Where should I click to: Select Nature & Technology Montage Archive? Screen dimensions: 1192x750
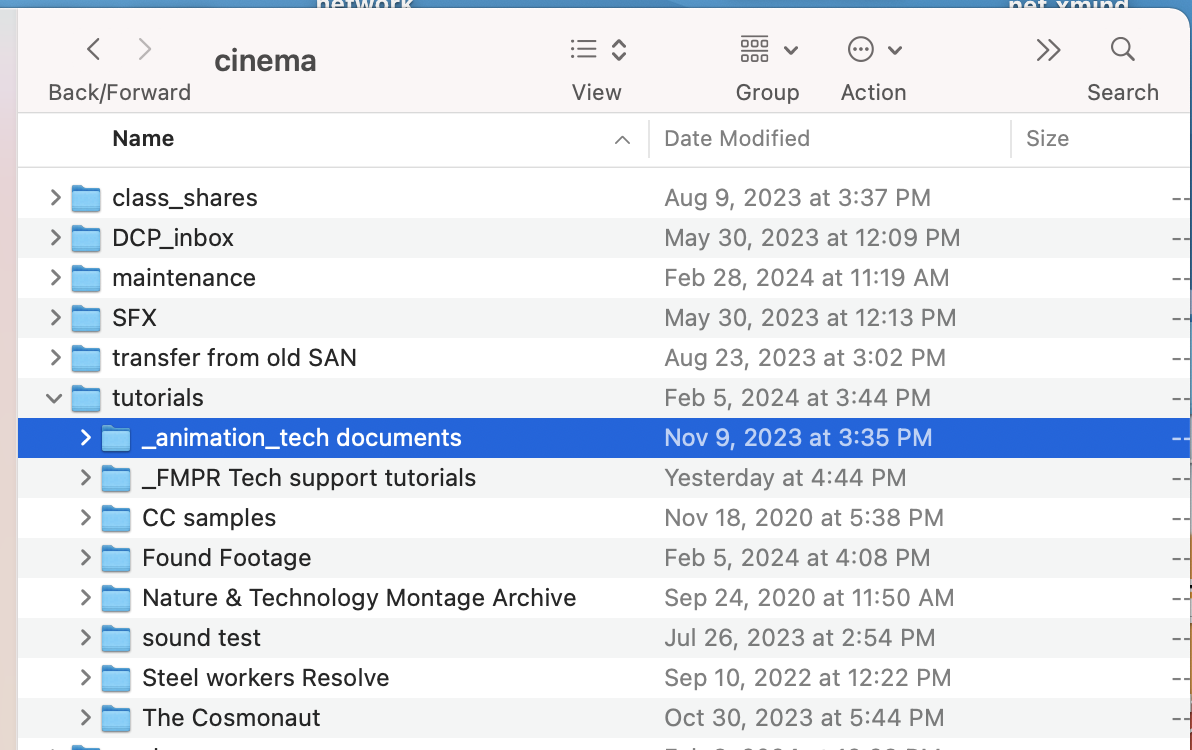point(359,598)
